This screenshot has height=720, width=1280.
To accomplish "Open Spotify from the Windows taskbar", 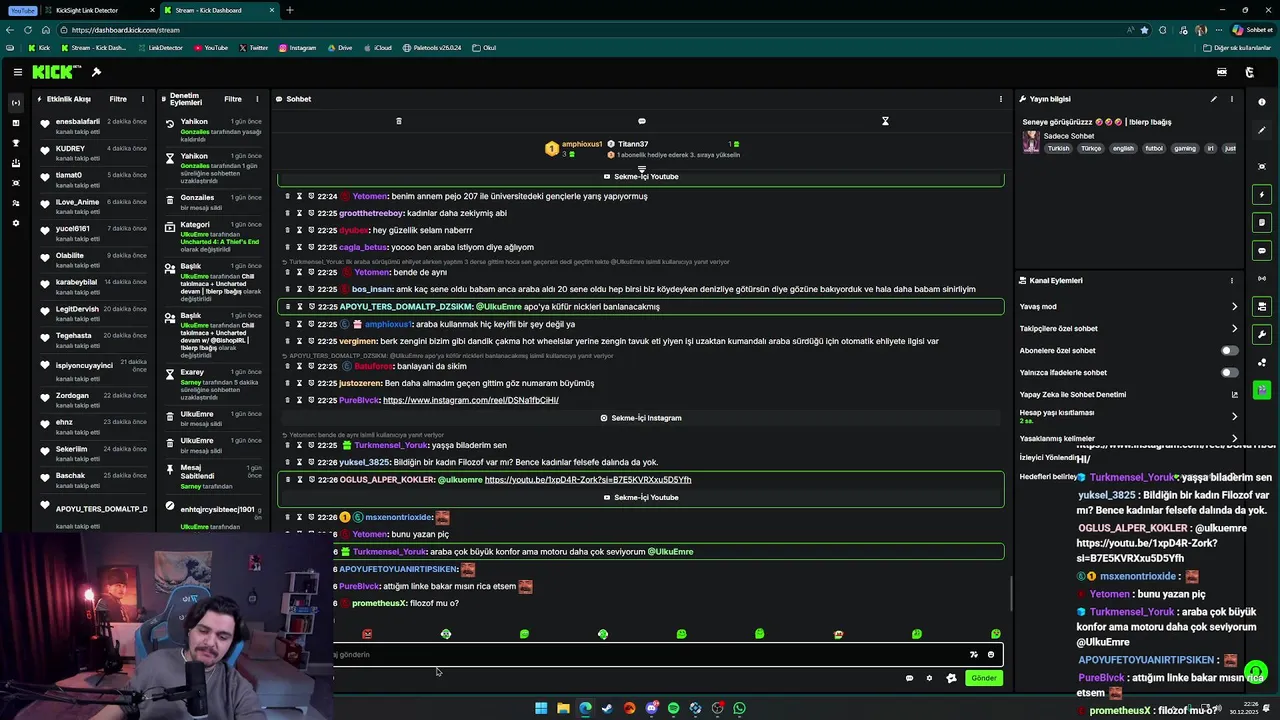I will pos(673,708).
